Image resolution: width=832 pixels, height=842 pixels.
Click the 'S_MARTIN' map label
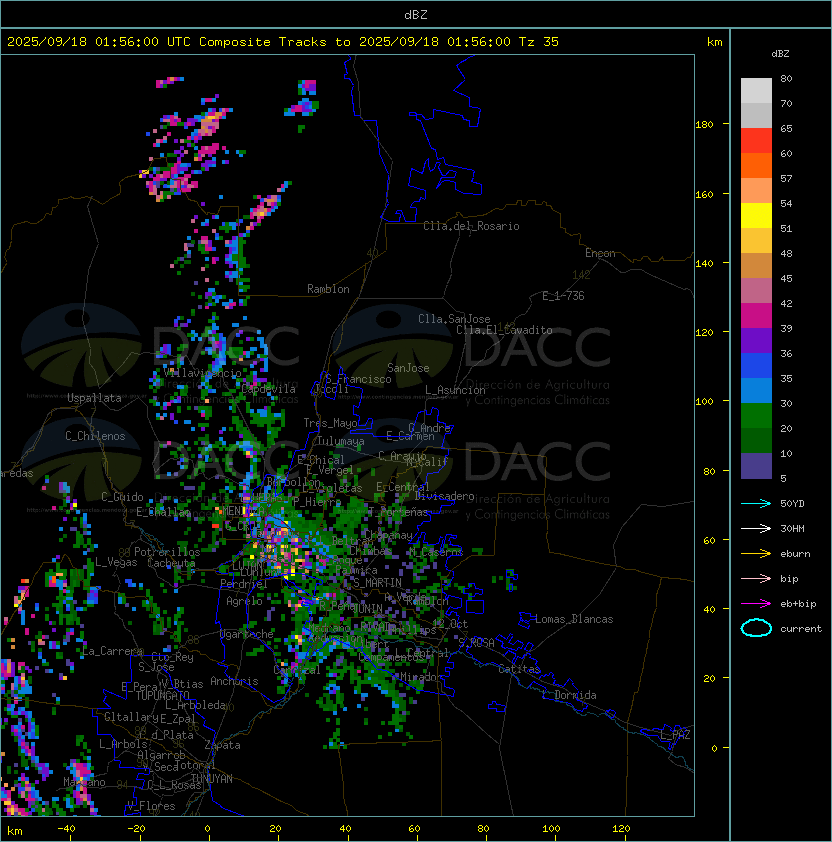pos(377,583)
